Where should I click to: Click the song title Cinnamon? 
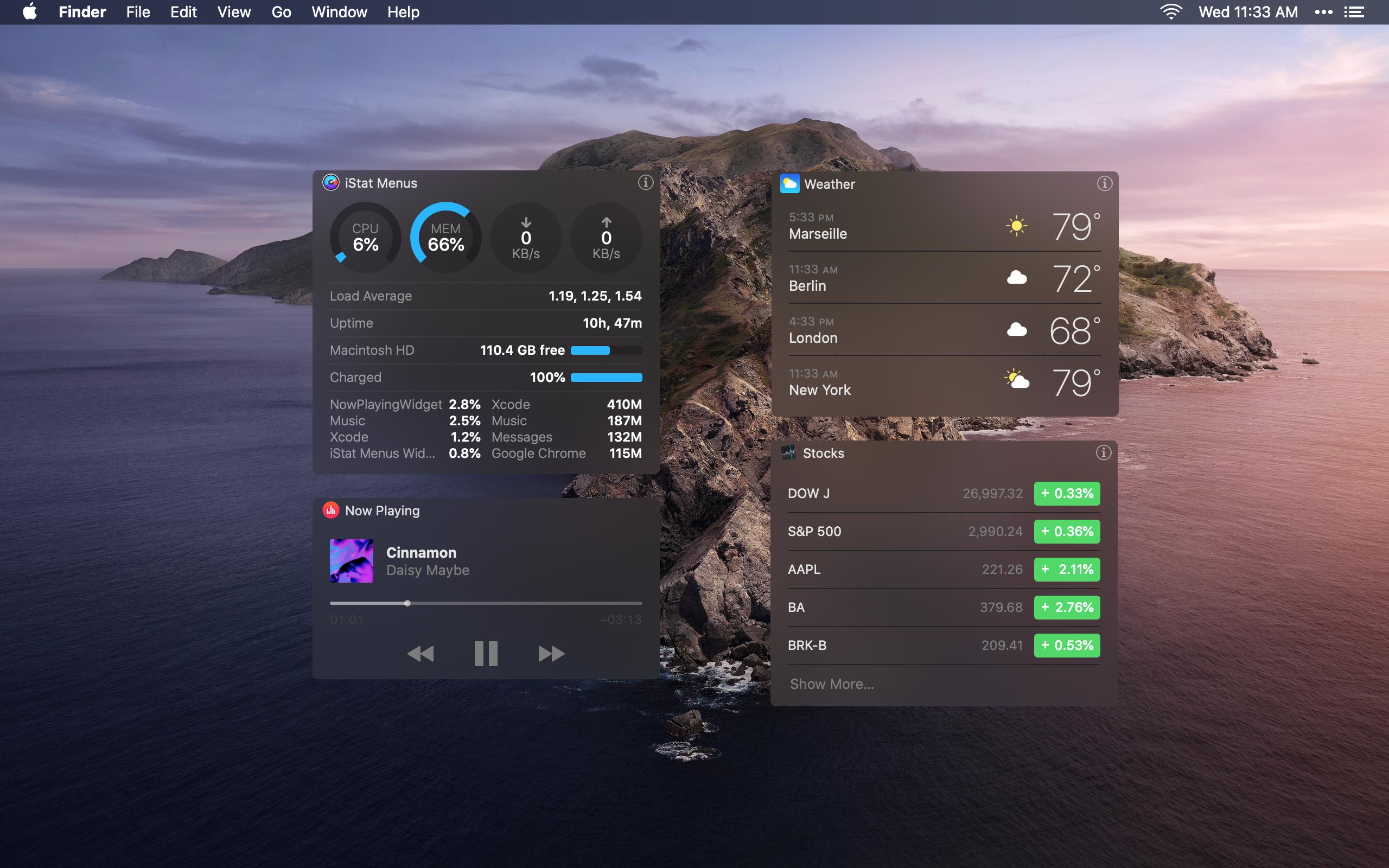point(421,552)
